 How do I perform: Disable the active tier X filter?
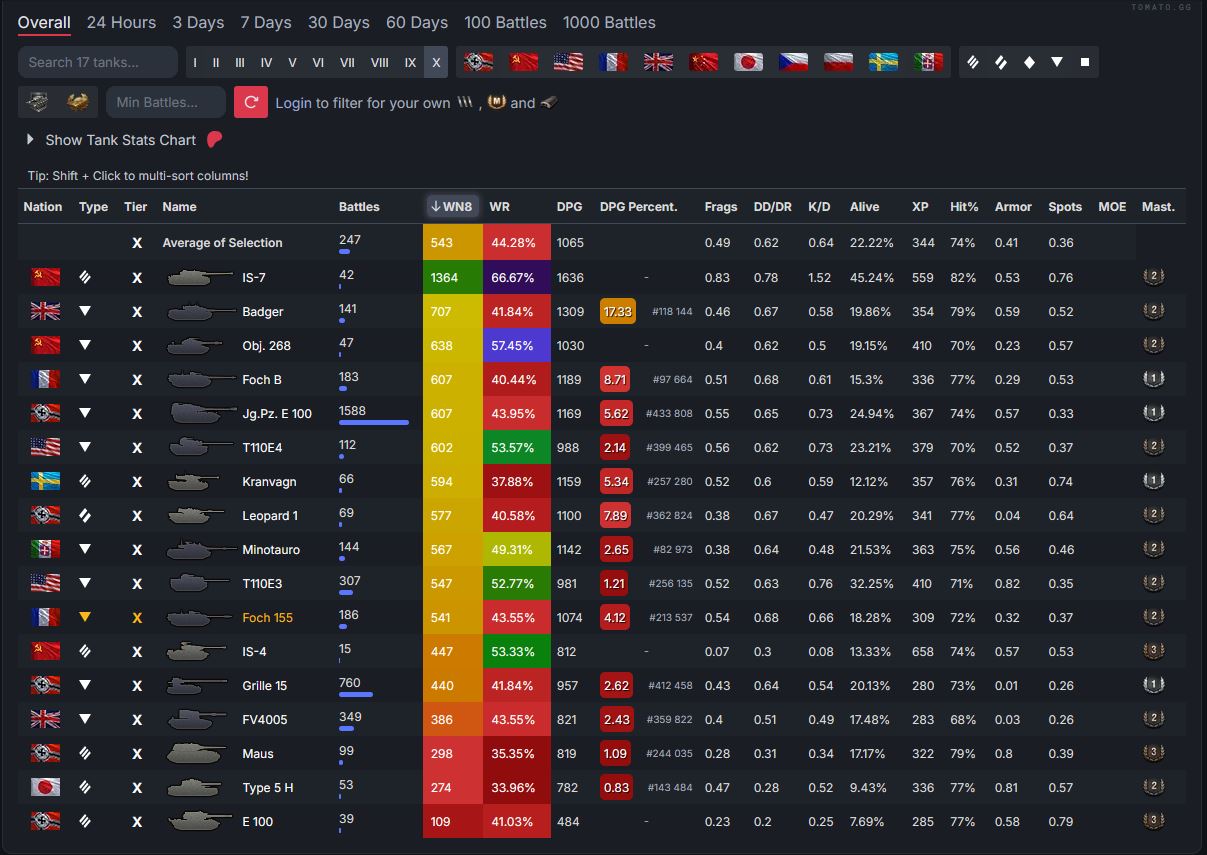coord(436,62)
